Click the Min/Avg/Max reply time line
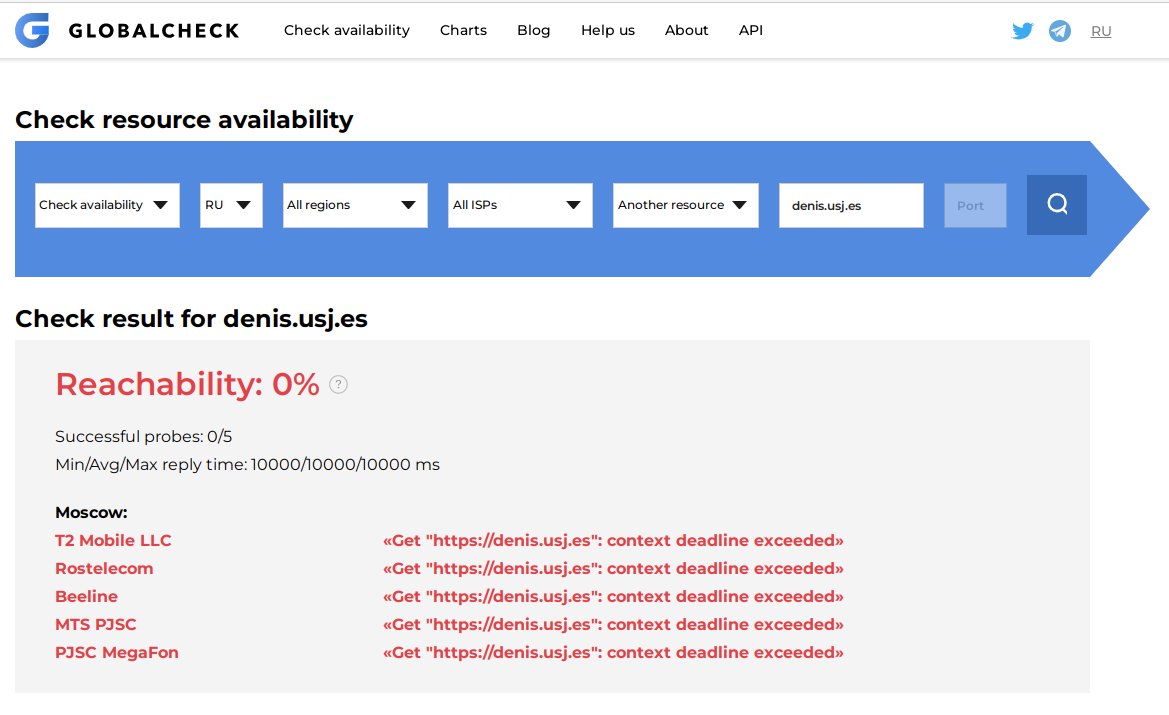The width and height of the screenshot is (1169, 715). (248, 464)
